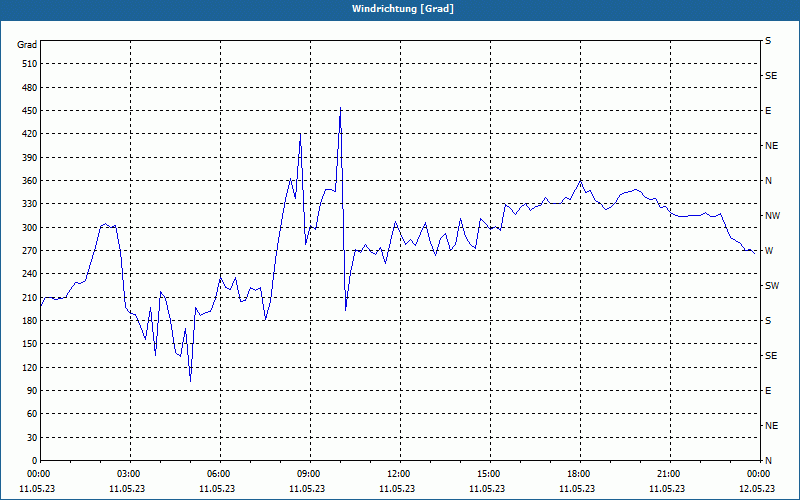800x500 pixels.
Task: Select the 270 y-axis label
Action: (30, 251)
